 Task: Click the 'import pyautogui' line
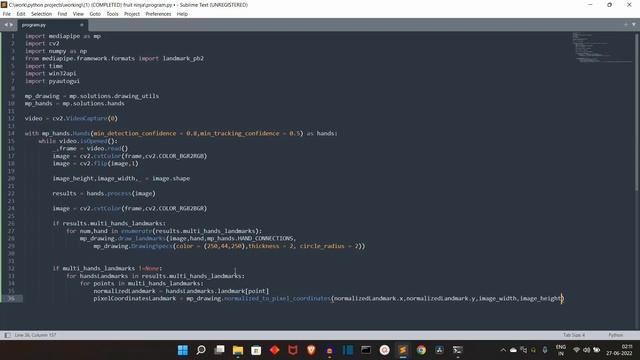[x=52, y=81]
